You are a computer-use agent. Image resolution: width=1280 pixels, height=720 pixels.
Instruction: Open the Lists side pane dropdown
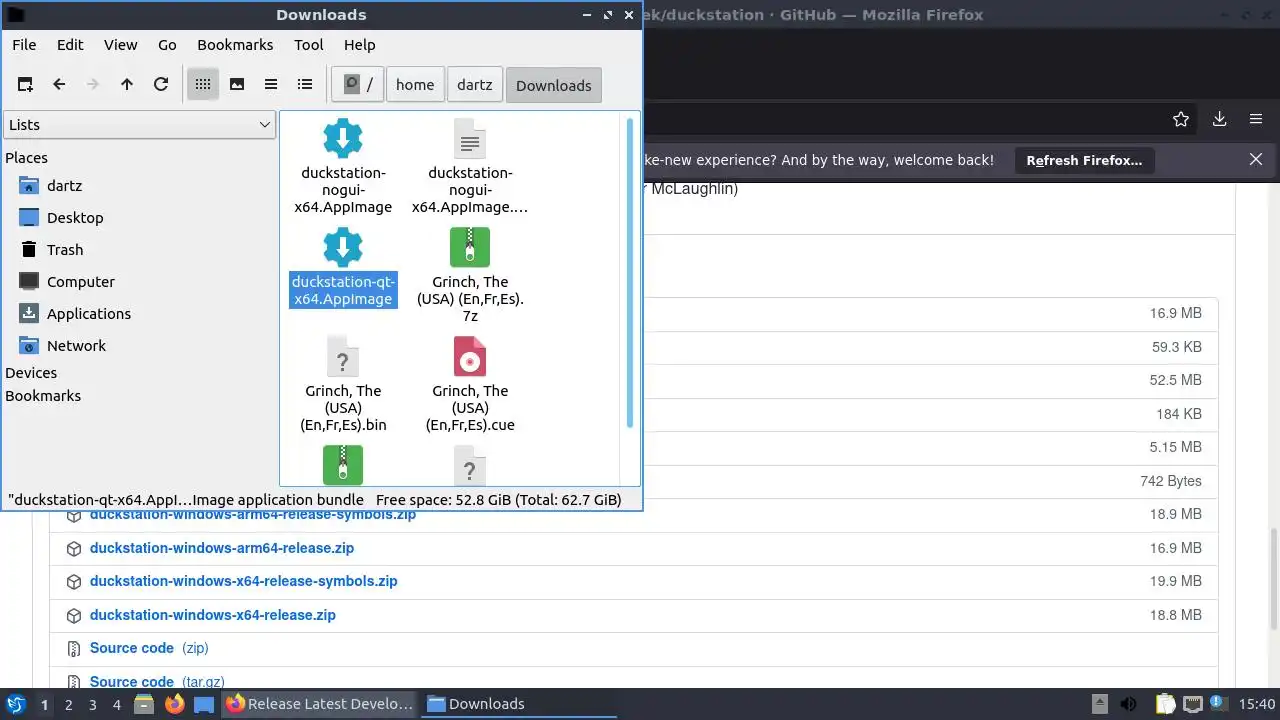[139, 125]
